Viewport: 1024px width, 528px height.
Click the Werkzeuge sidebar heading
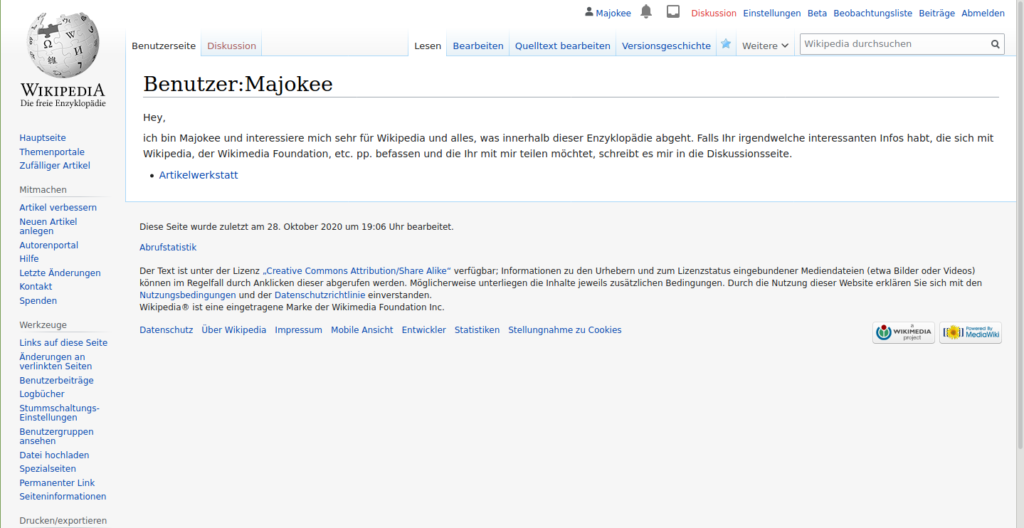[43, 325]
